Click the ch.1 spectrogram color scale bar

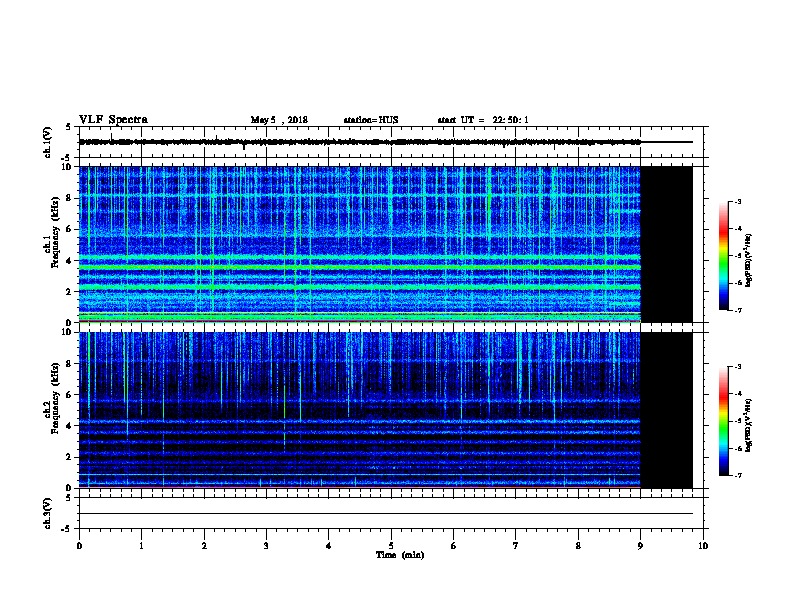pos(723,256)
